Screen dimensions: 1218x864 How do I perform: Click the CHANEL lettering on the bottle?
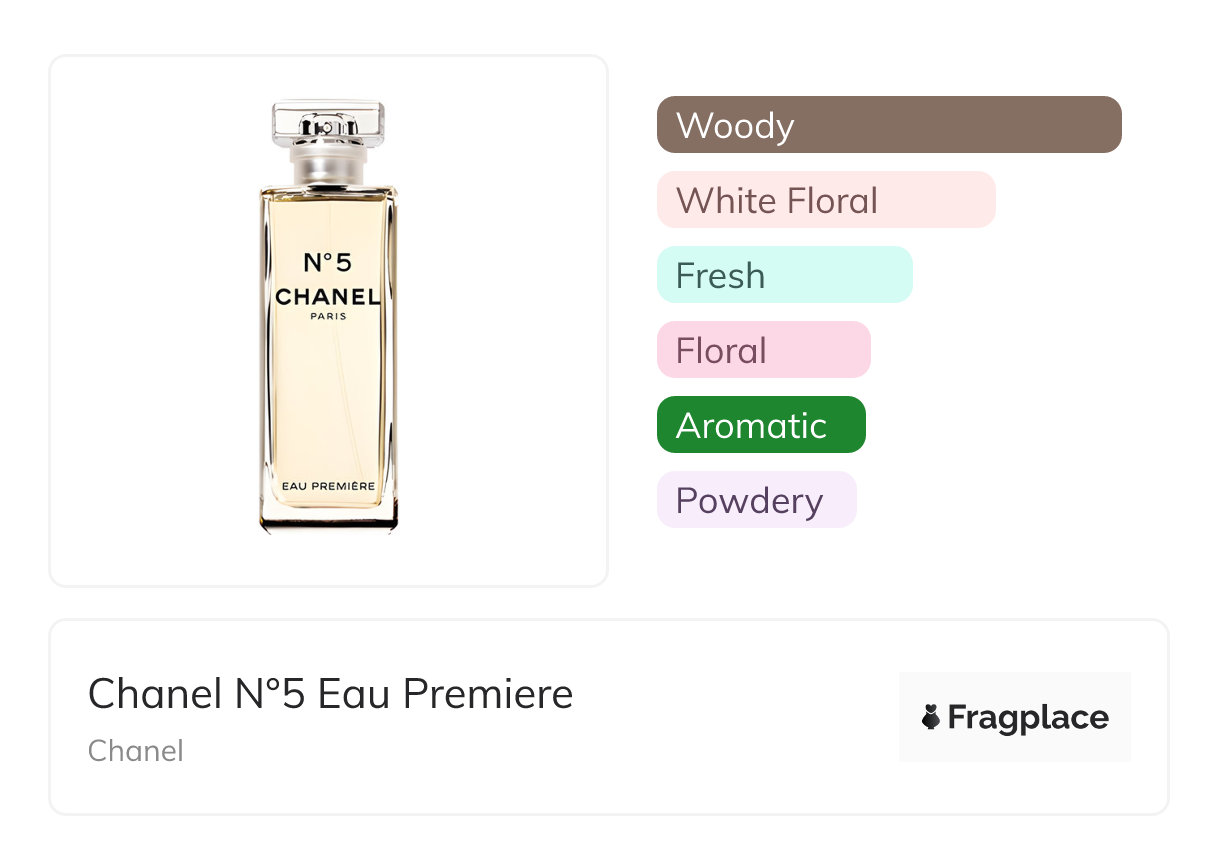click(327, 297)
